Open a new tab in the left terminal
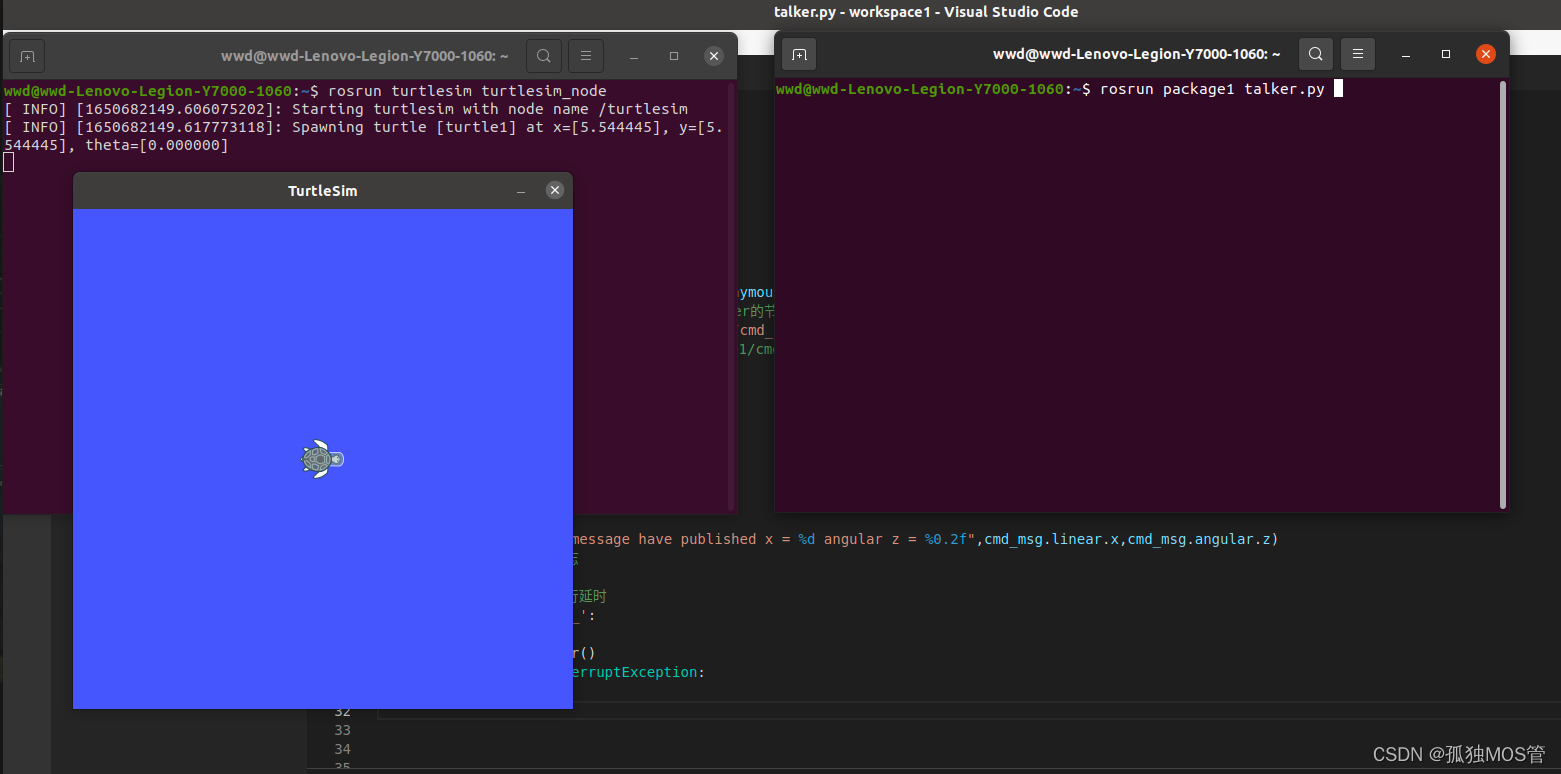Image resolution: width=1561 pixels, height=774 pixels. click(27, 56)
